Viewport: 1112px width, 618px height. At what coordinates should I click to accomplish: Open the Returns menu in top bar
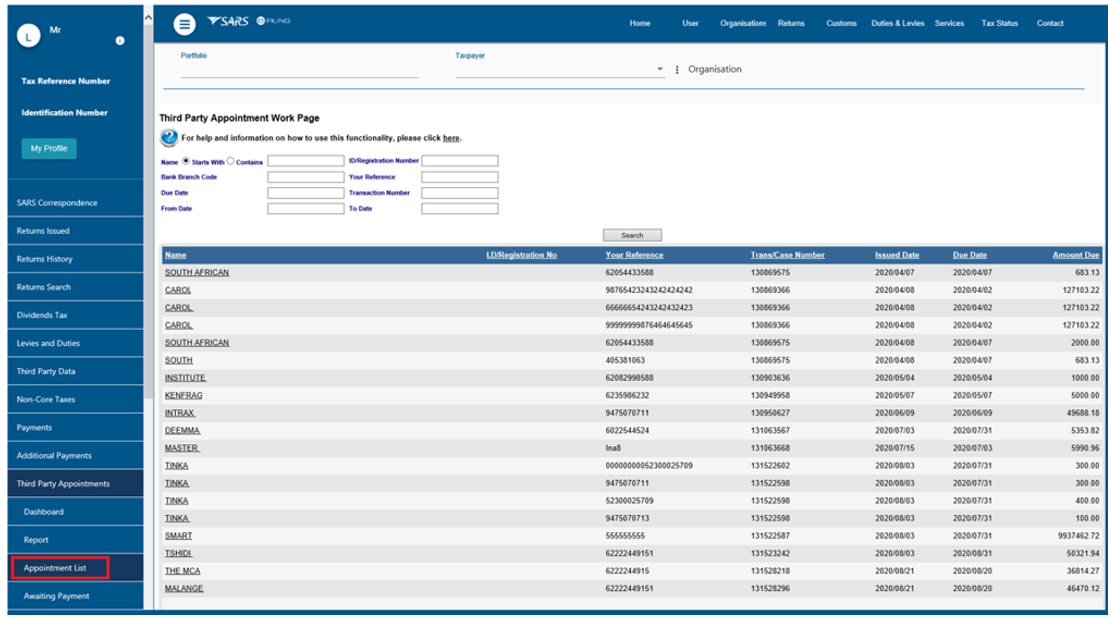[790, 24]
